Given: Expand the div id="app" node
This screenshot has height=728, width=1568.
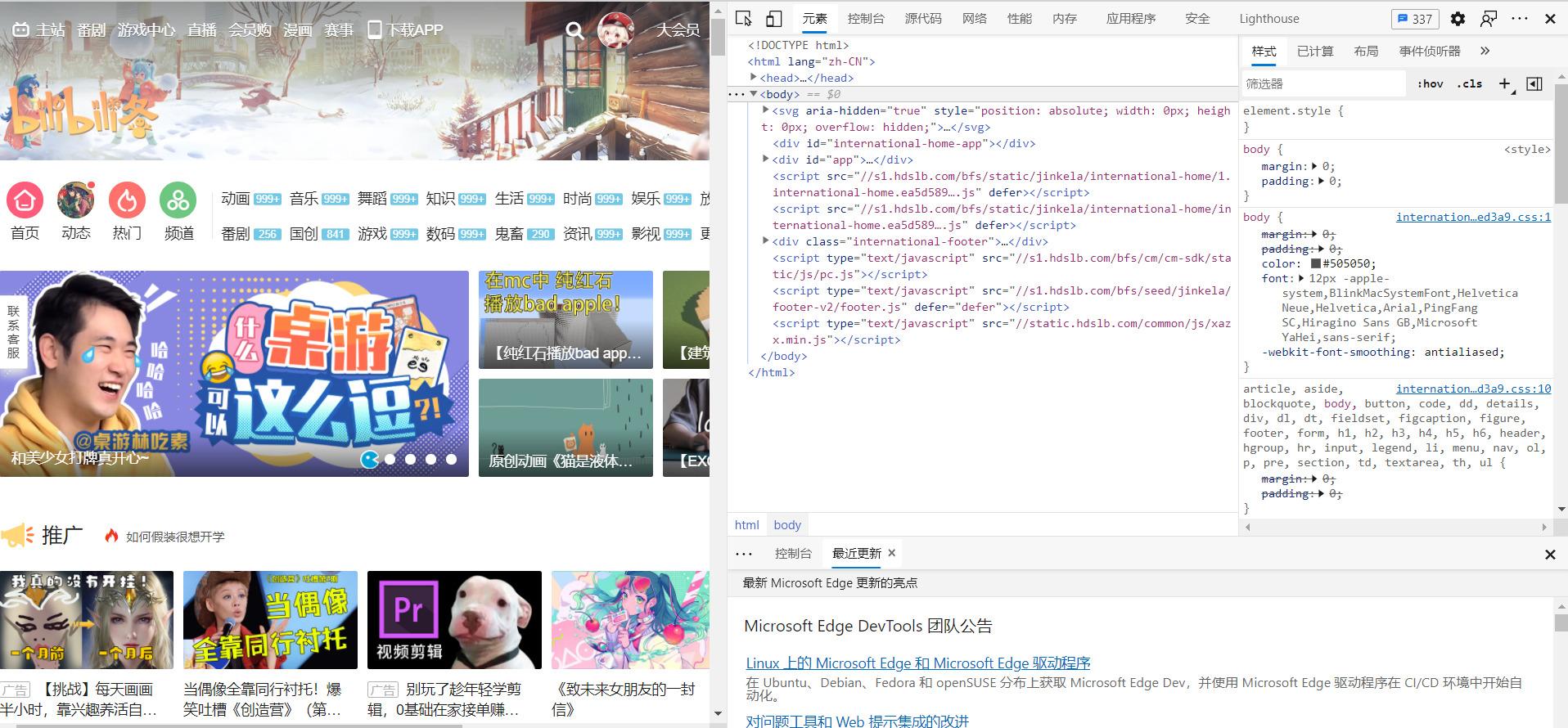Looking at the screenshot, I should [766, 160].
